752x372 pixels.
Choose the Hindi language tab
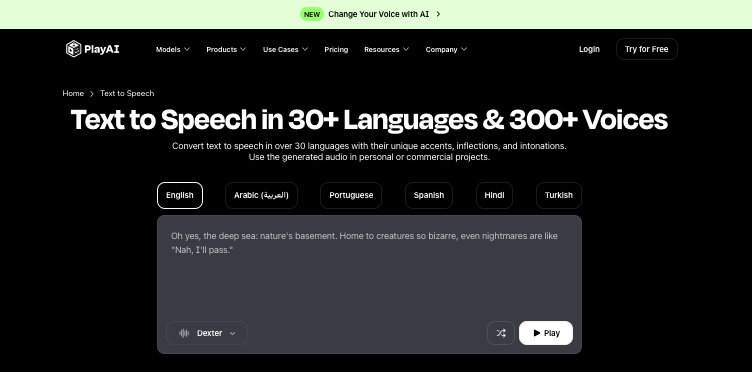click(494, 196)
